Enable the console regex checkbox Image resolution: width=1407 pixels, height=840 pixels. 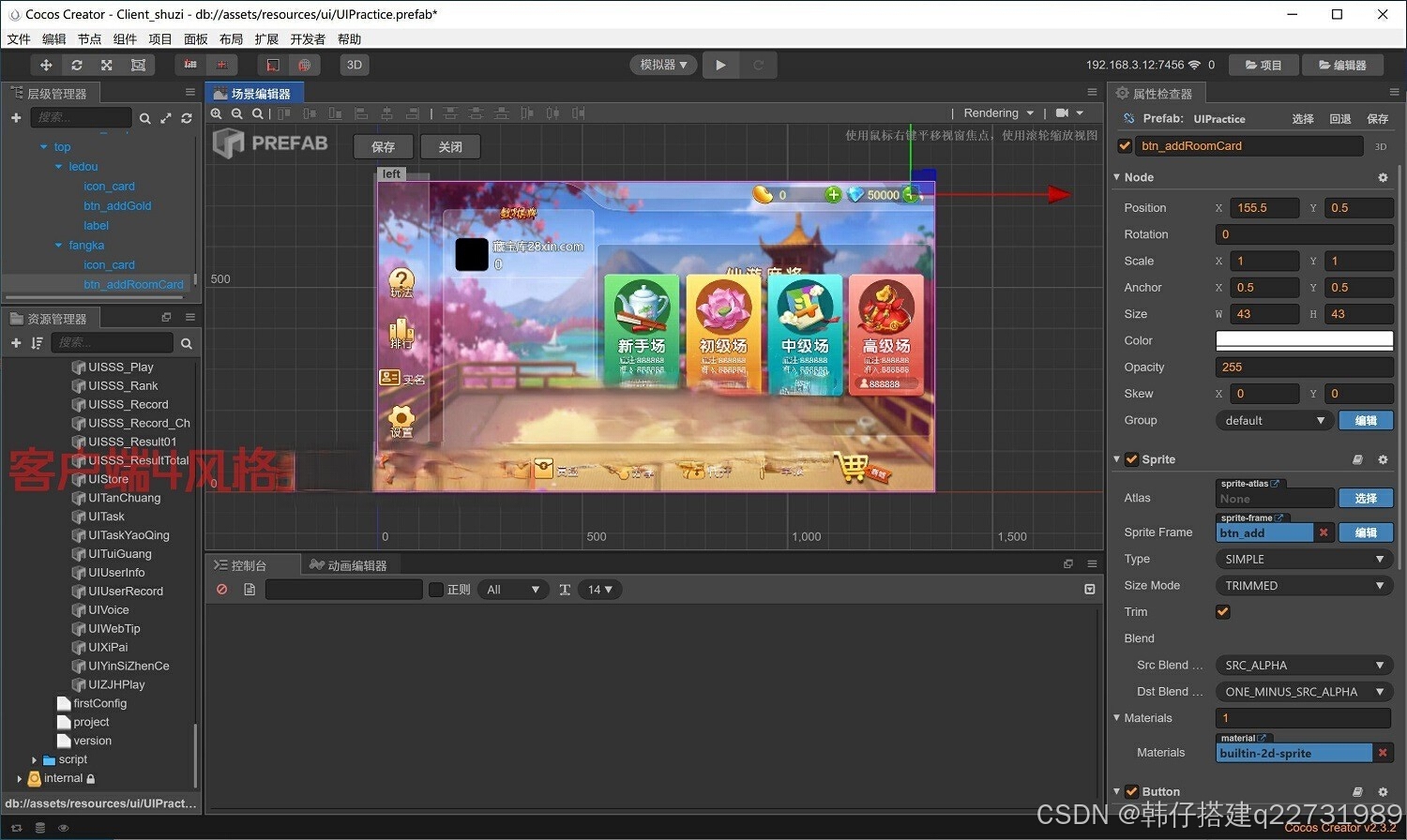[x=436, y=590]
